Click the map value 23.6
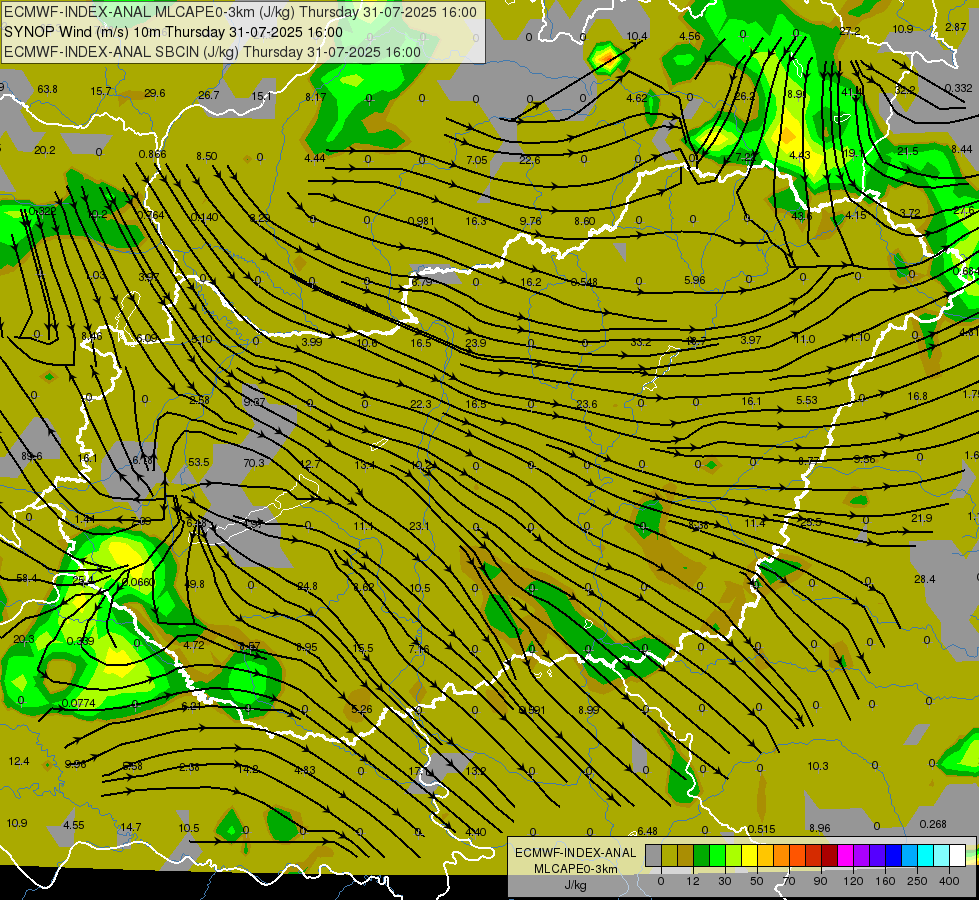979x900 pixels. [586, 404]
